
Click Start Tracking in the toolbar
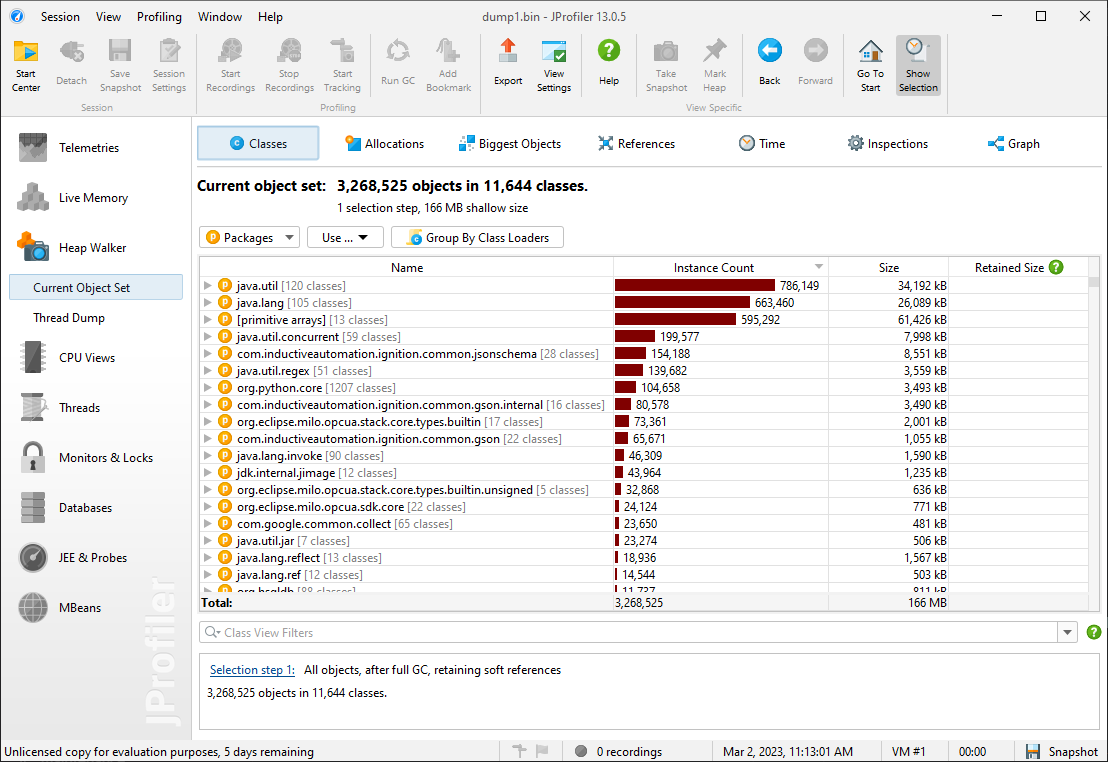342,65
